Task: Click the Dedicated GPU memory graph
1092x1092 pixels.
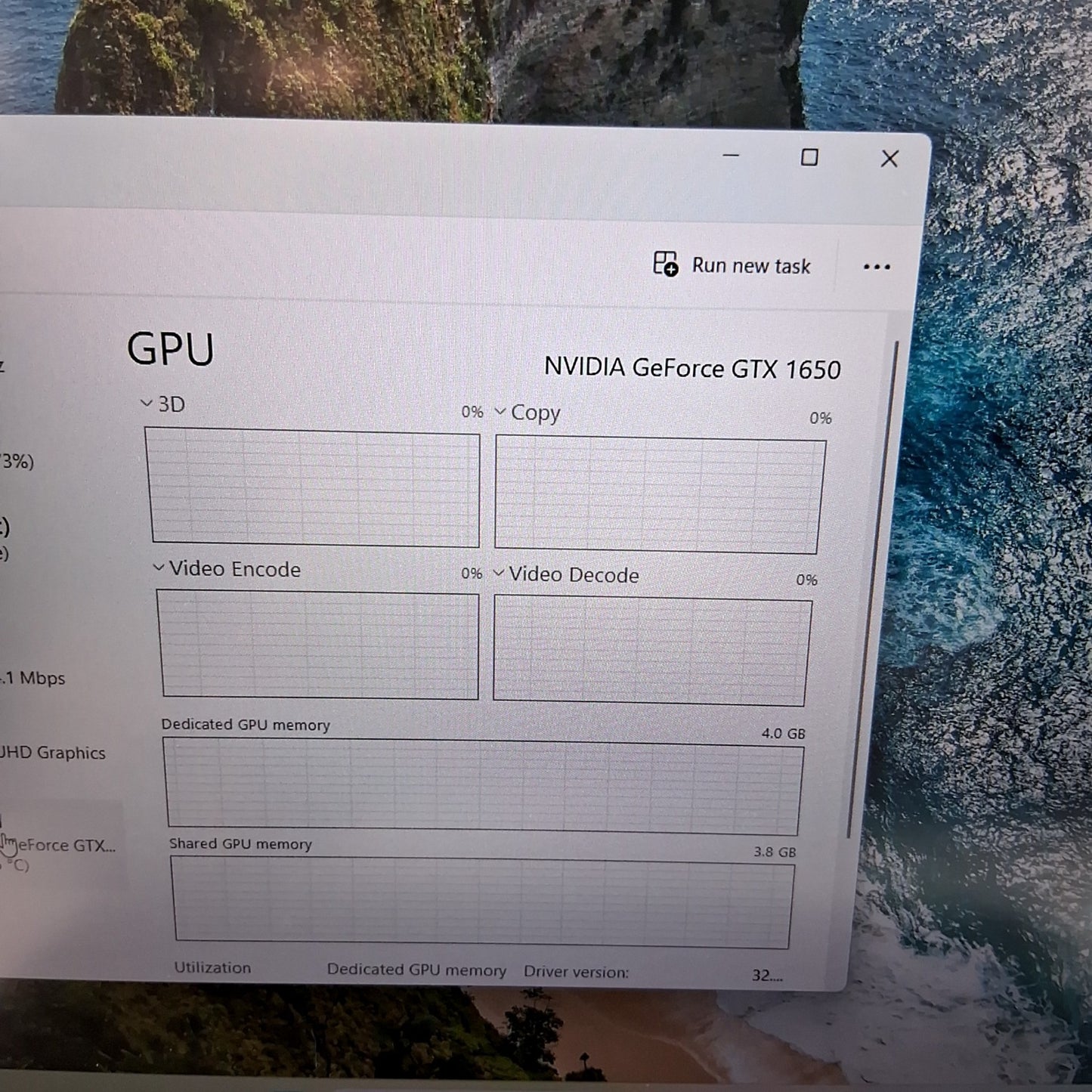Action: click(x=483, y=786)
